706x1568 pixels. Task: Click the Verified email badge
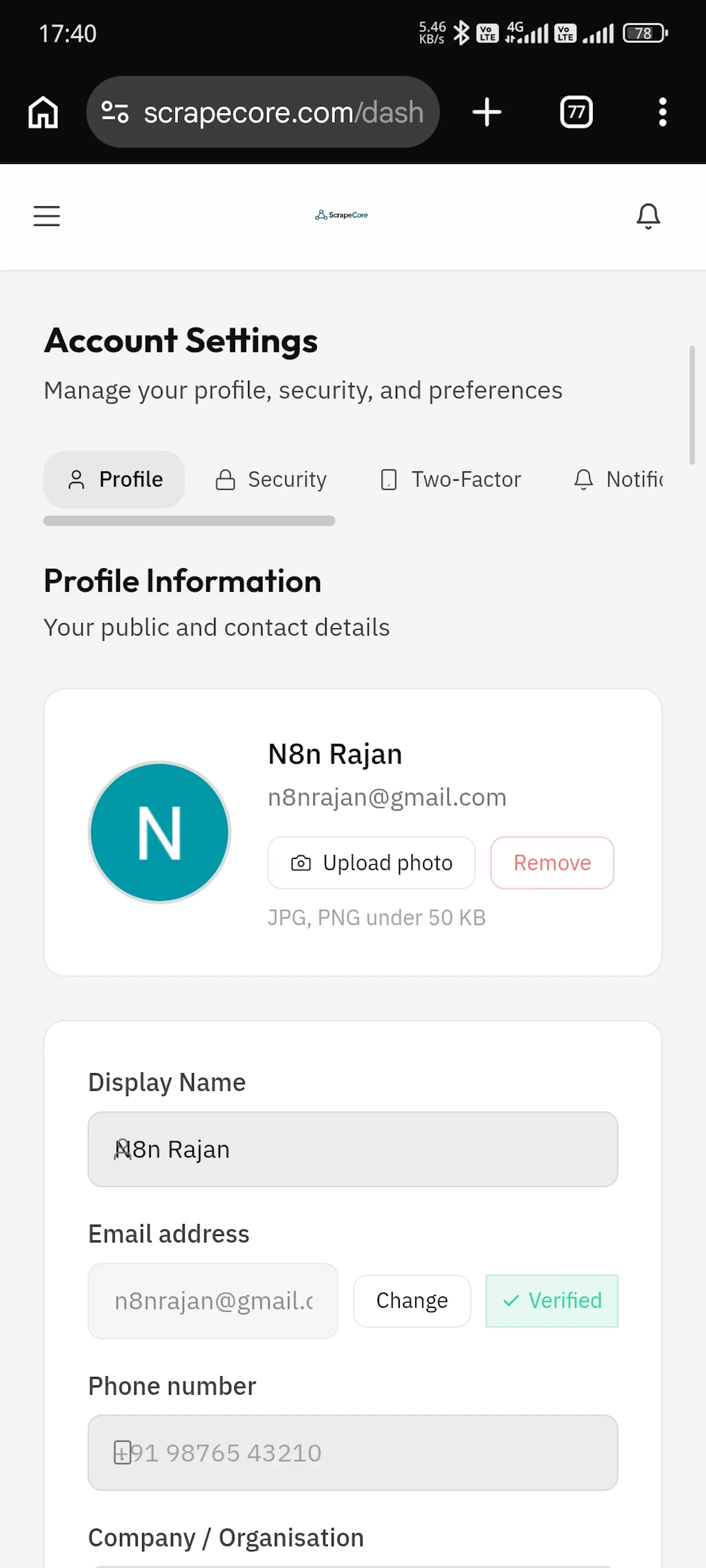point(552,1301)
